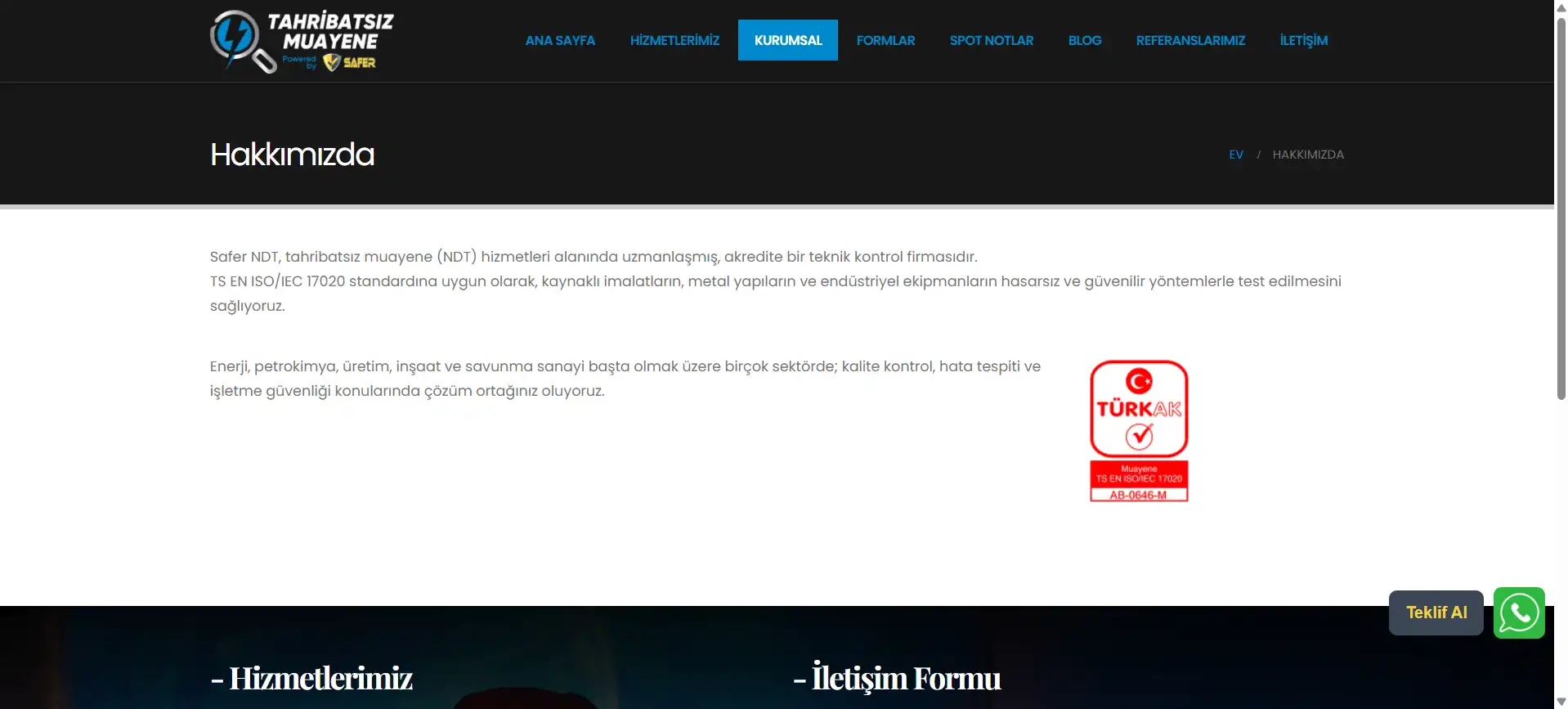The height and width of the screenshot is (709, 1568).
Task: Click the line starting 'TS EN ISO/IEC 17020 standardına'
Action: [x=776, y=281]
